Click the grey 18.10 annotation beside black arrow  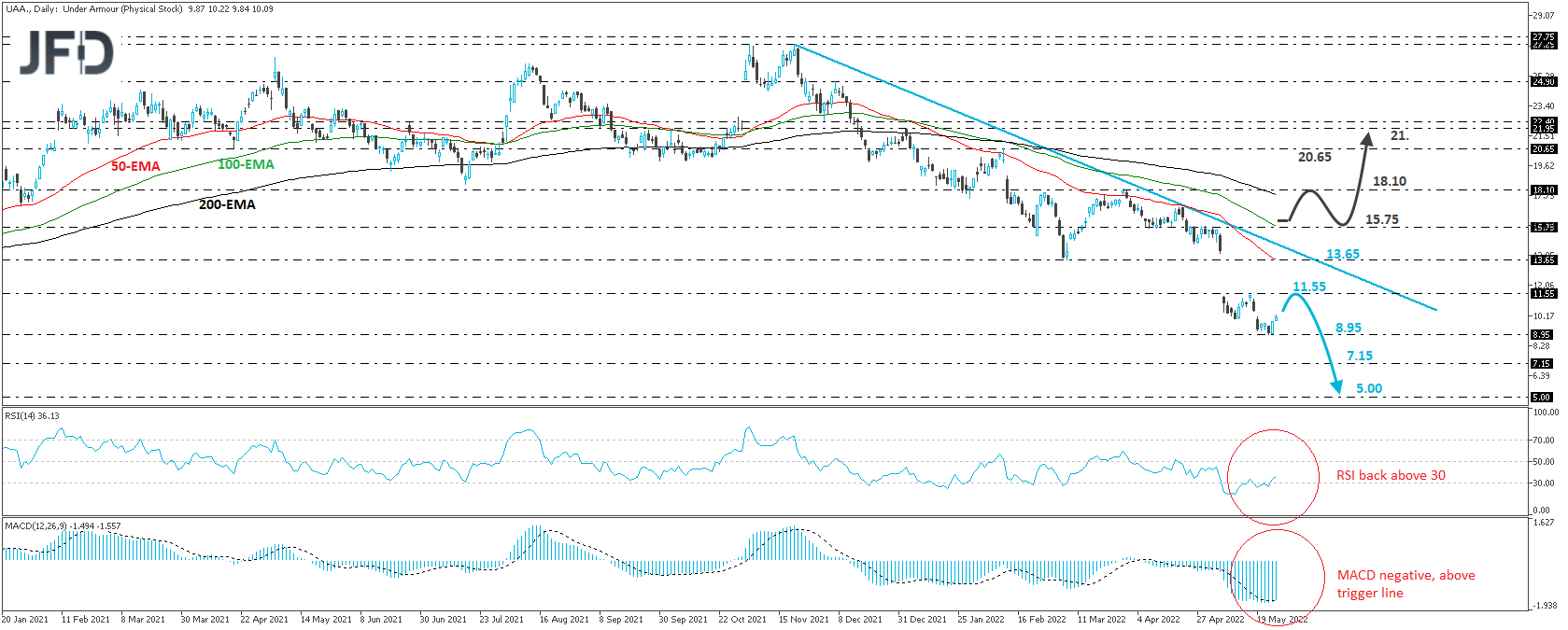[1390, 181]
